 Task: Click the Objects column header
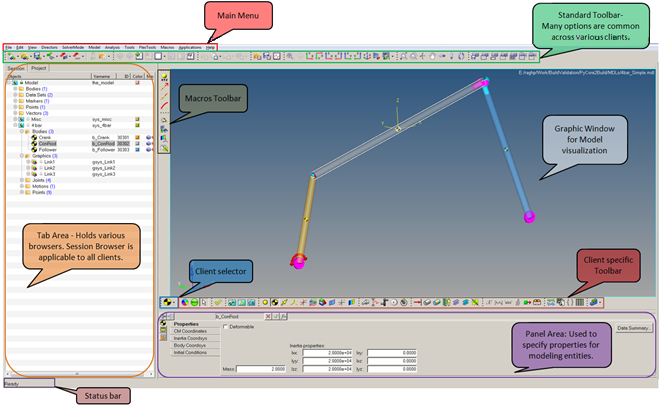(49, 76)
